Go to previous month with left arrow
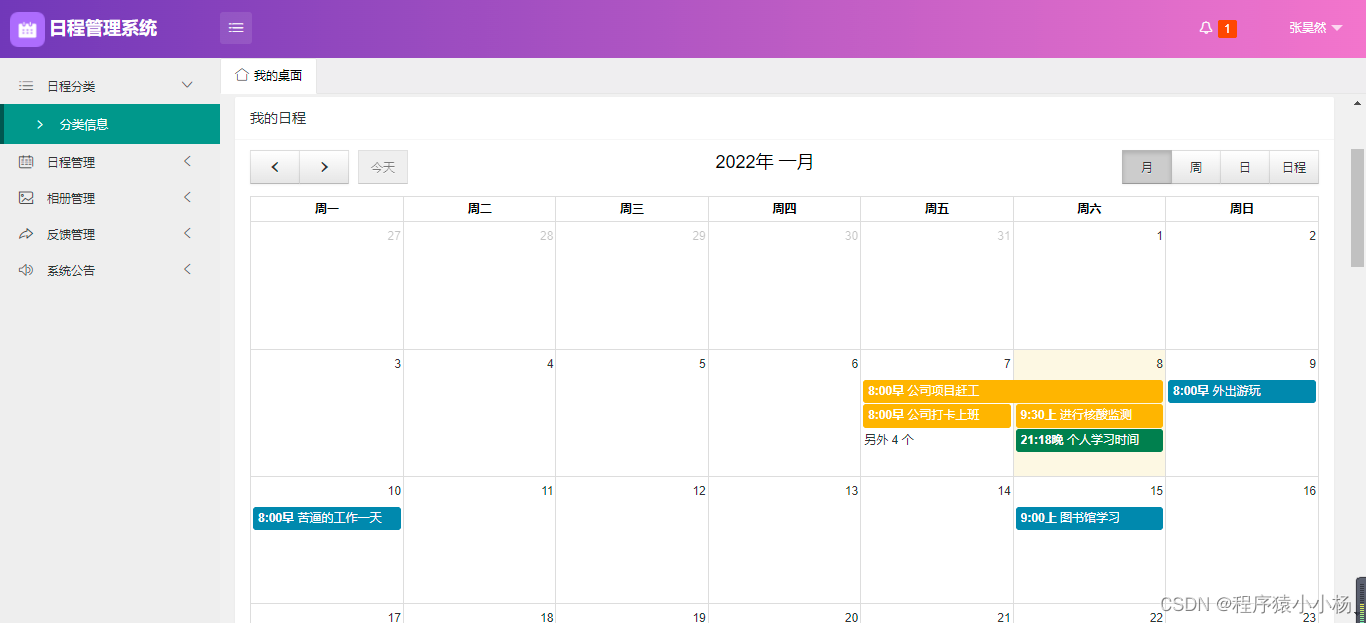This screenshot has height=623, width=1366. point(275,167)
